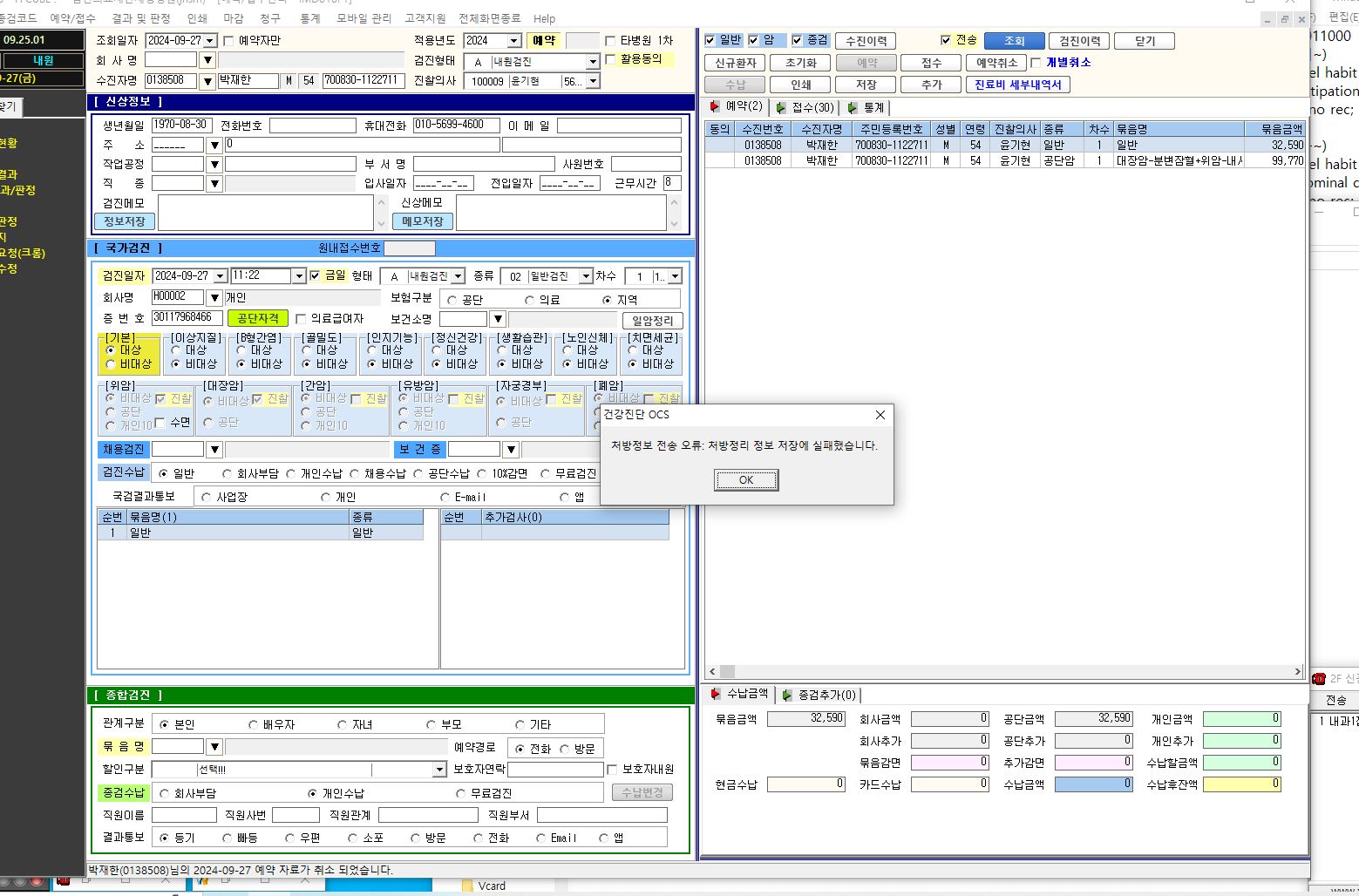Uncheck the 암 filter checkbox

point(754,40)
